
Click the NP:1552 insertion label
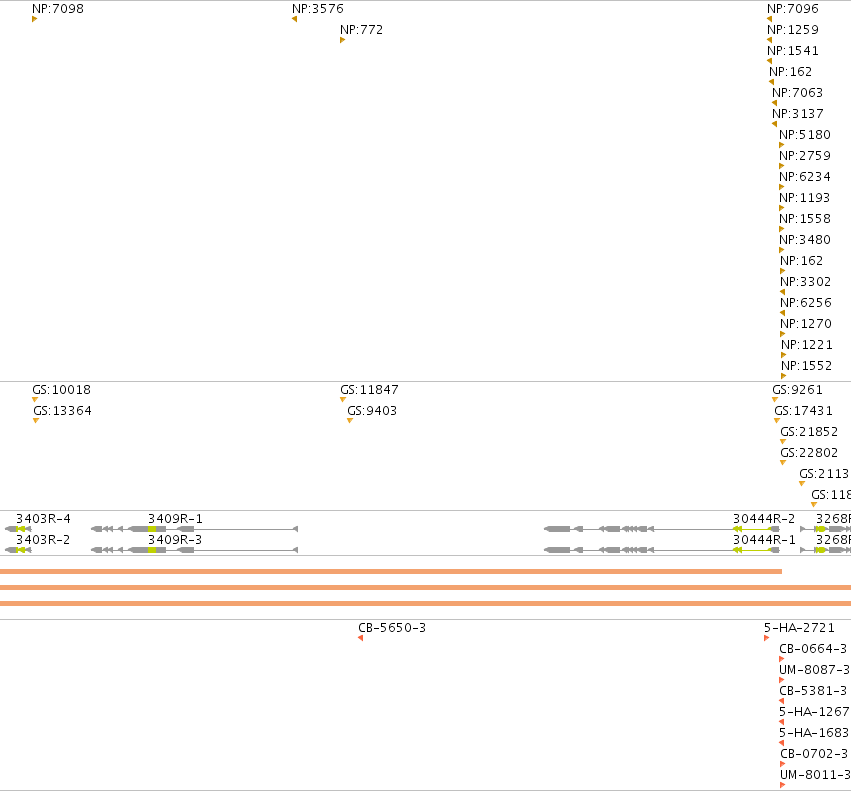[x=806, y=366]
